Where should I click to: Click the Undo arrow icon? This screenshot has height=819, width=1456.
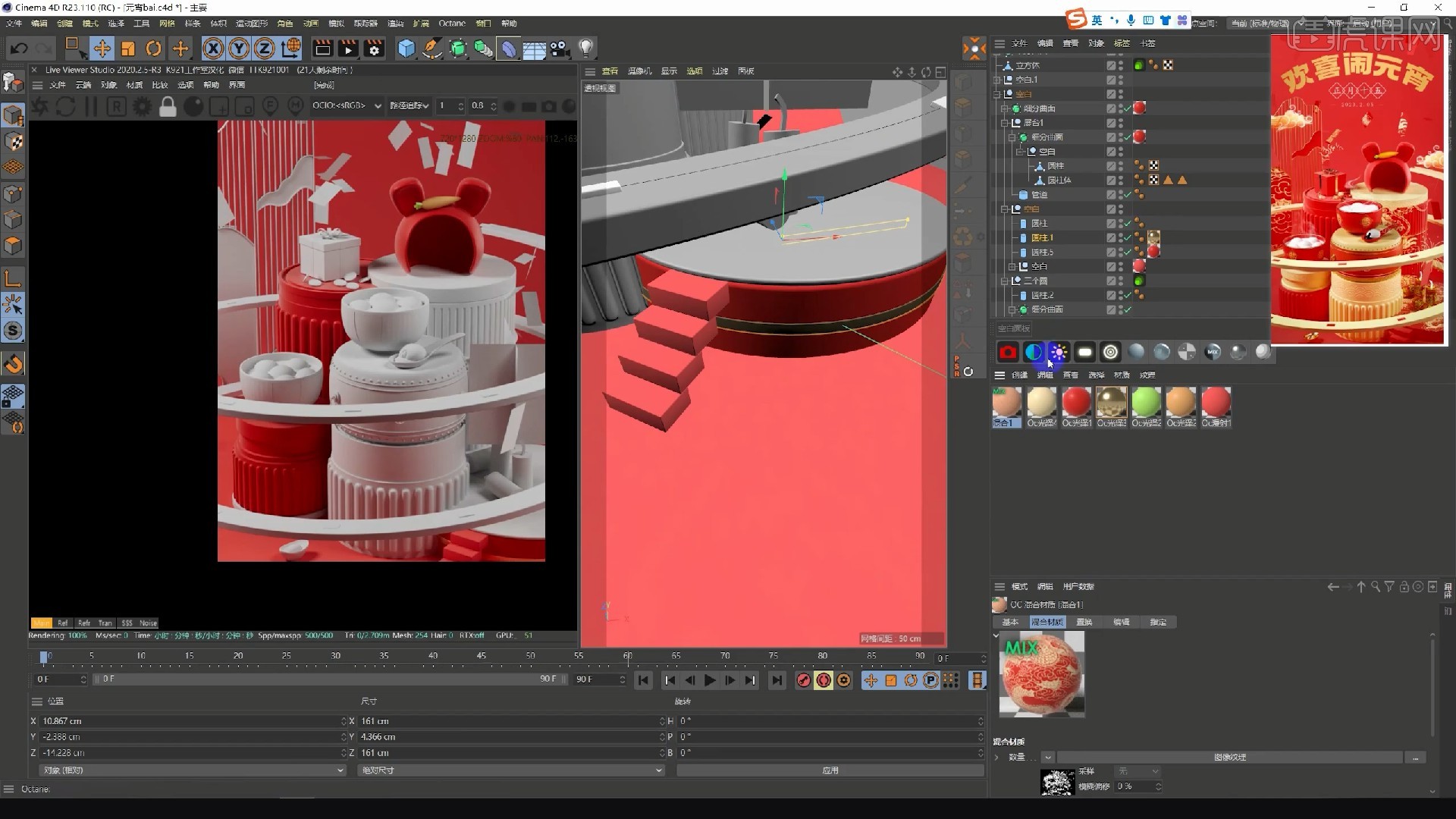(19, 49)
